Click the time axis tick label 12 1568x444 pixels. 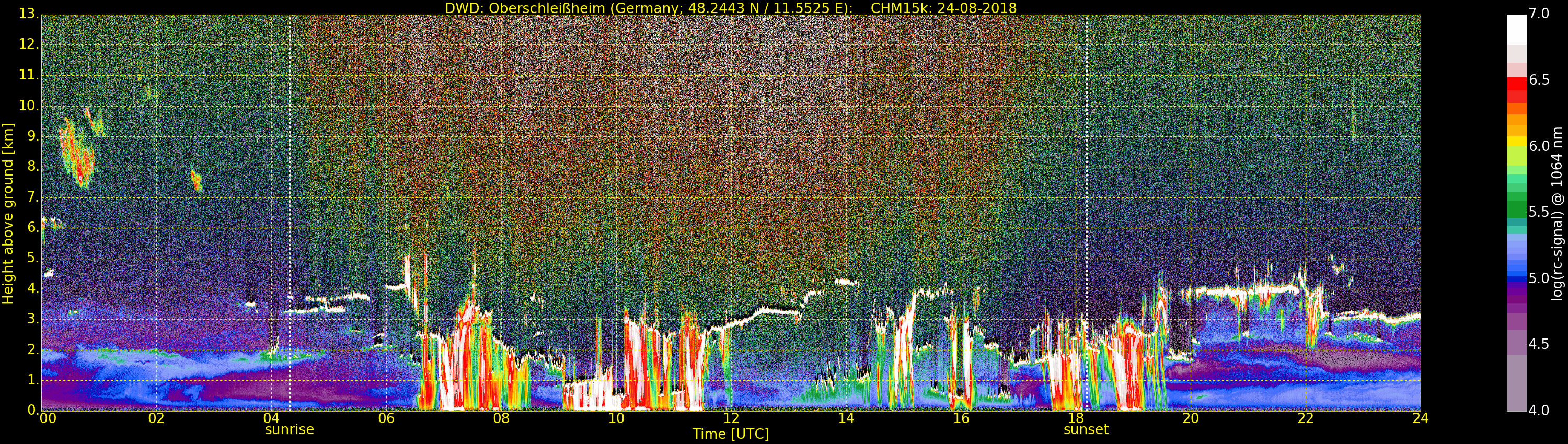point(731,418)
